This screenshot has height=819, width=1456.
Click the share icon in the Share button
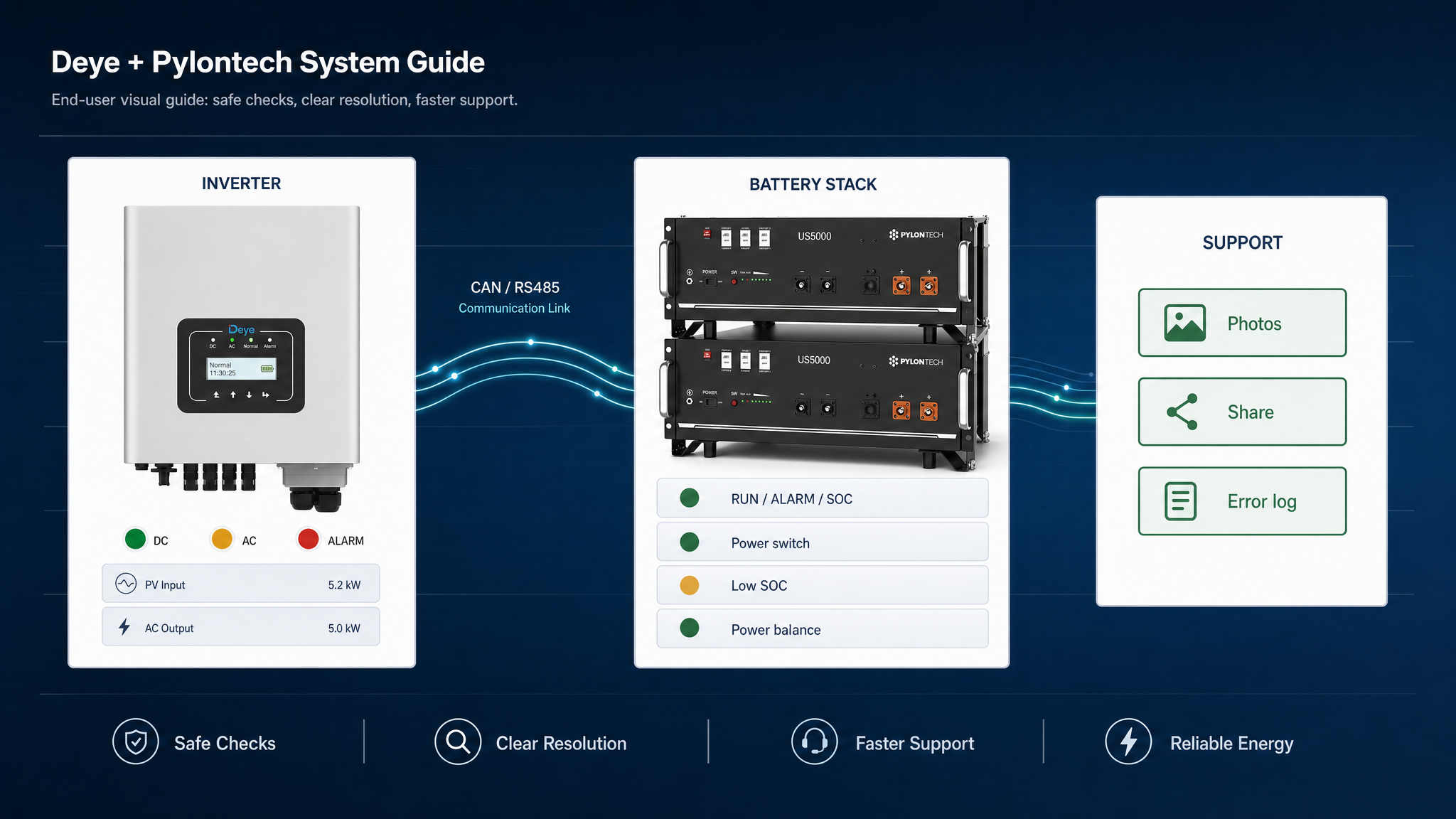click(1182, 412)
